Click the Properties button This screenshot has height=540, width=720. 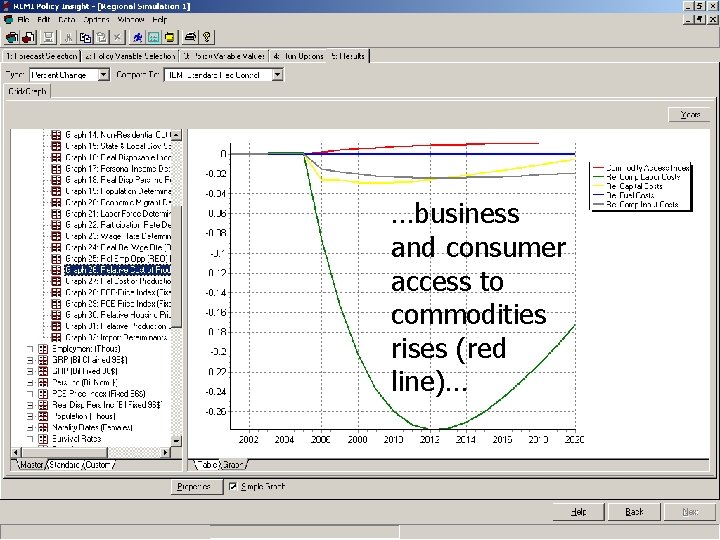point(193,487)
